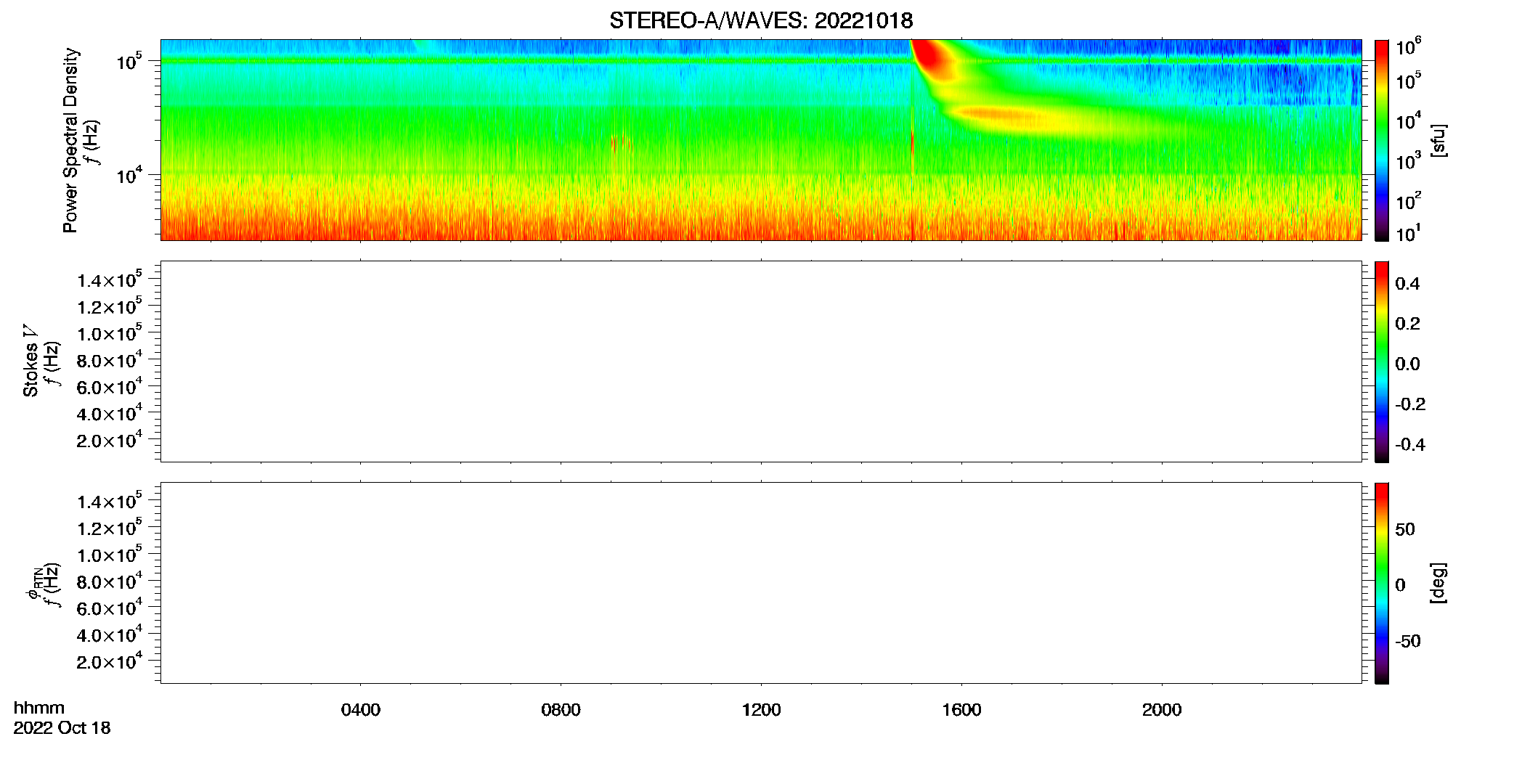Viewport: 1522px width, 784px height.
Task: Click the Power Spectral Density colorbar
Action: tap(1382, 140)
